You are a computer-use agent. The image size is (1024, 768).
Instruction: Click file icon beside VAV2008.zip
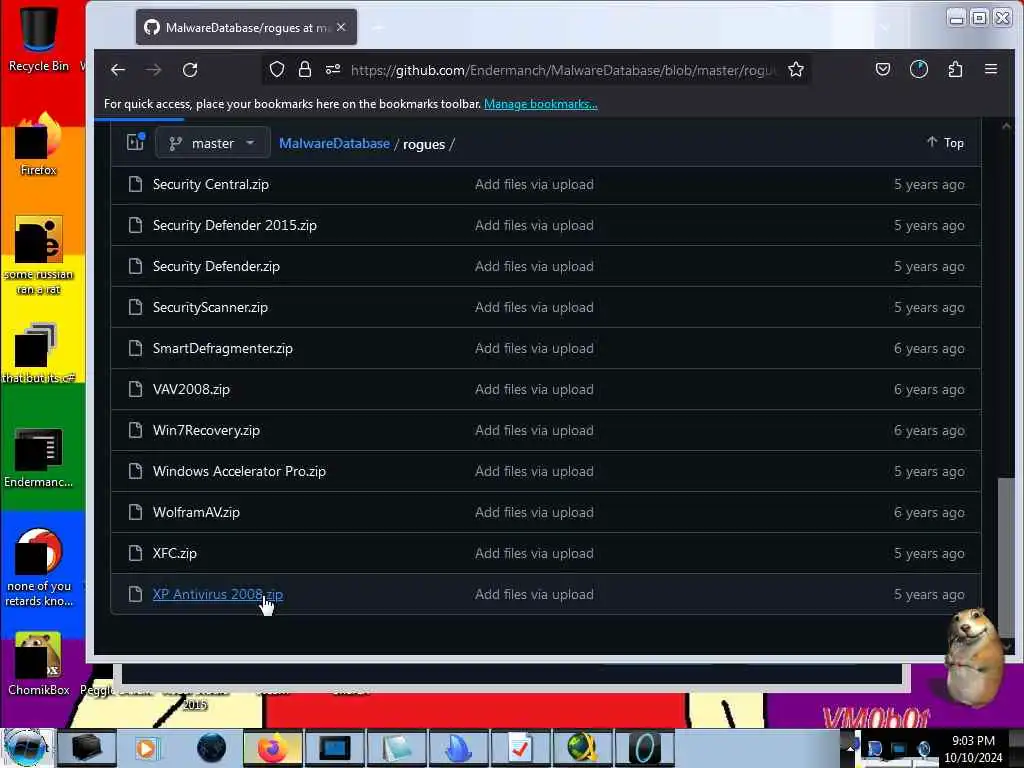(135, 389)
